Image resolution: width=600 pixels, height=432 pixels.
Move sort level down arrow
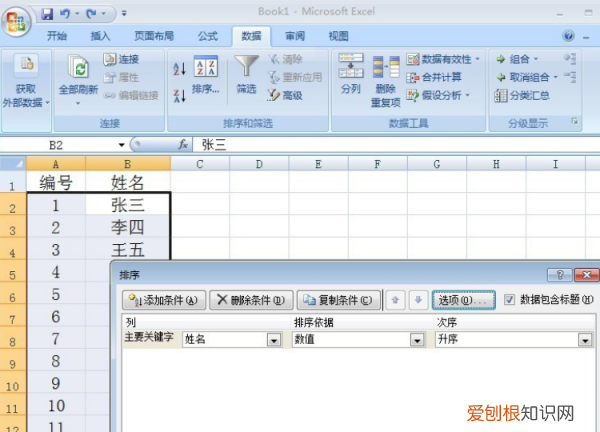(x=418, y=300)
